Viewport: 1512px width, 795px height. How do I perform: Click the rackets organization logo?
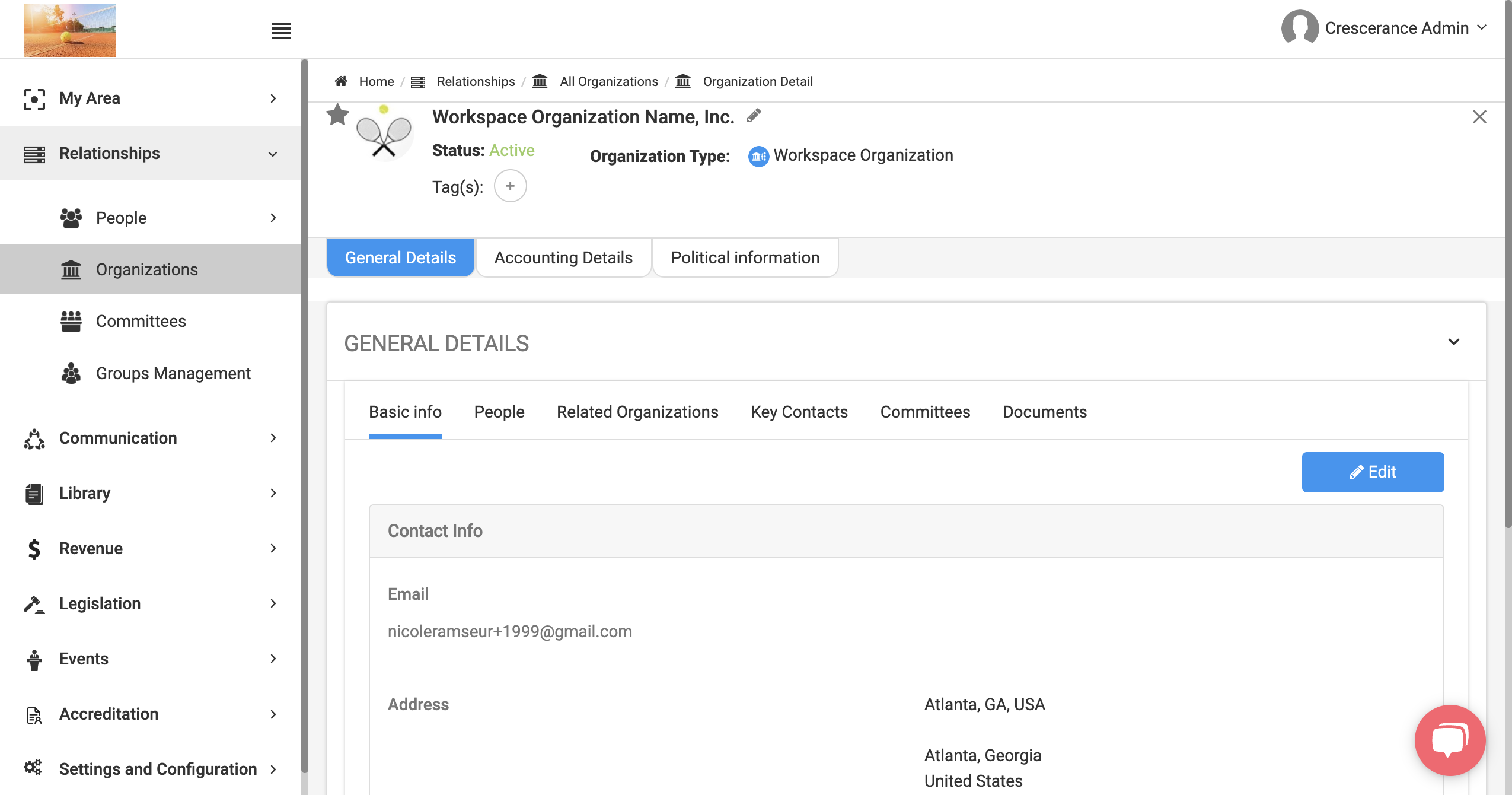click(x=384, y=133)
